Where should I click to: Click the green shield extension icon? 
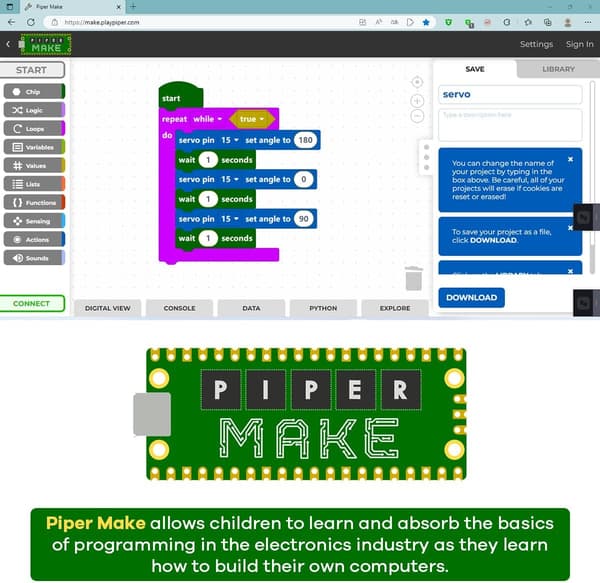click(448, 22)
